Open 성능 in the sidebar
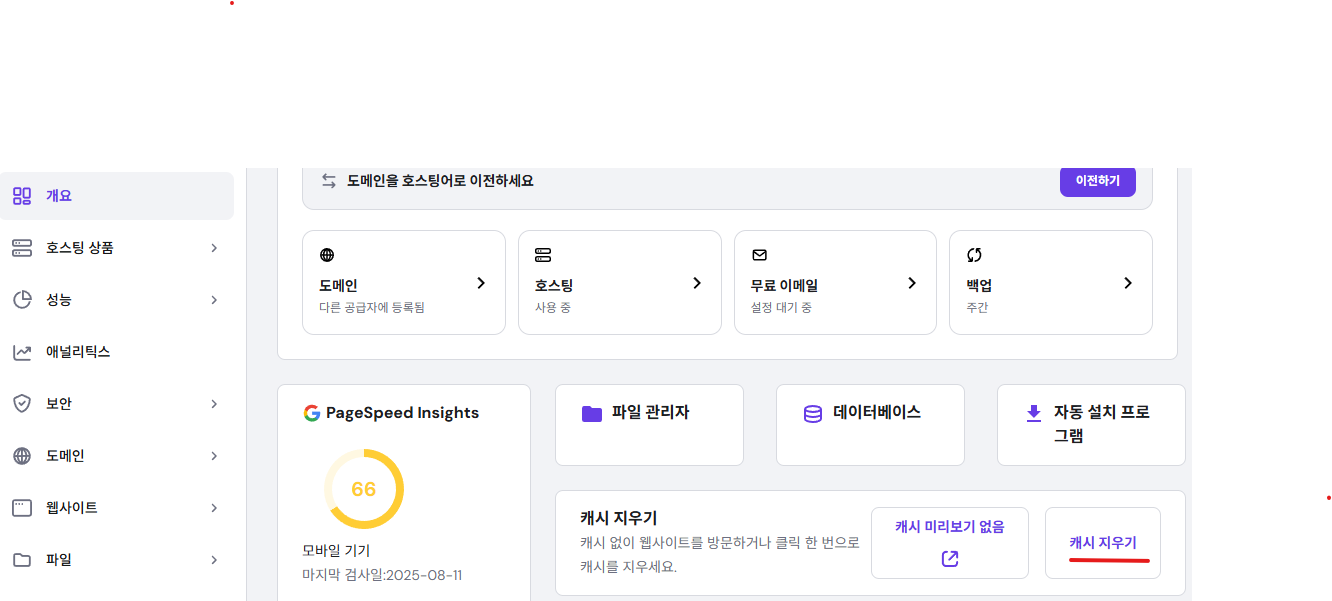1332x601 pixels. (117, 300)
